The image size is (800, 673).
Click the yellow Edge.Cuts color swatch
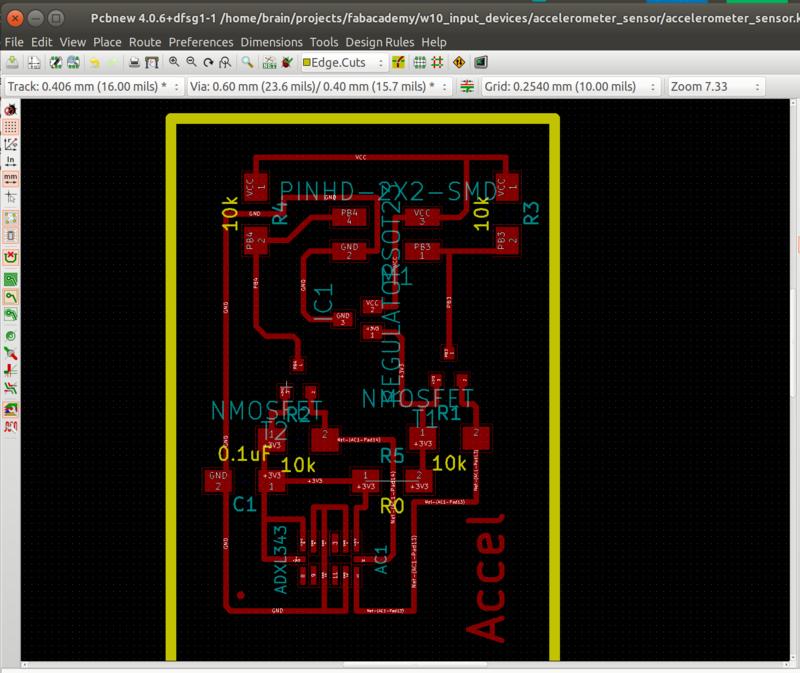click(308, 65)
